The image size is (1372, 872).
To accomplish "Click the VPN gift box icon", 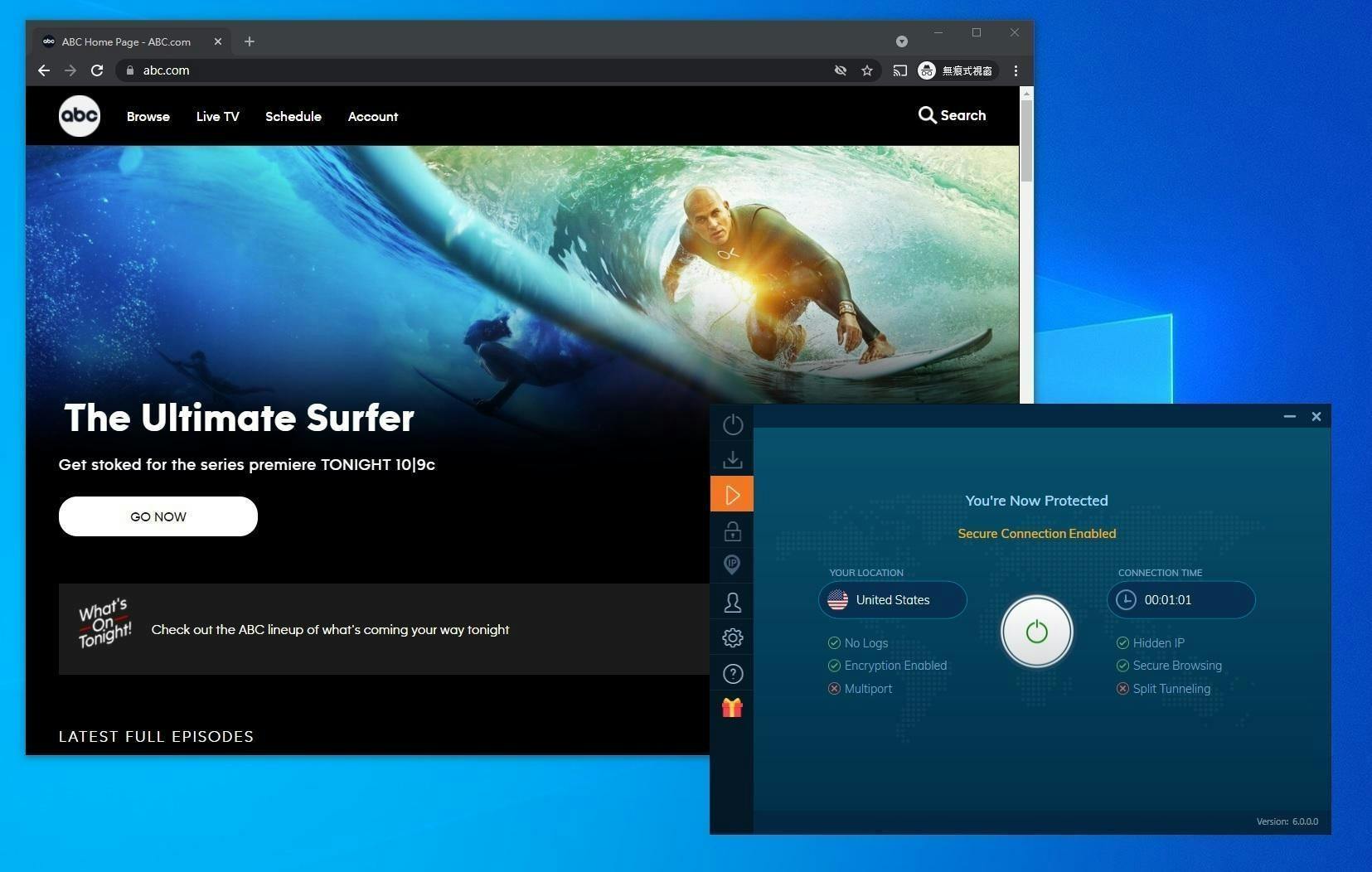I will [x=732, y=707].
